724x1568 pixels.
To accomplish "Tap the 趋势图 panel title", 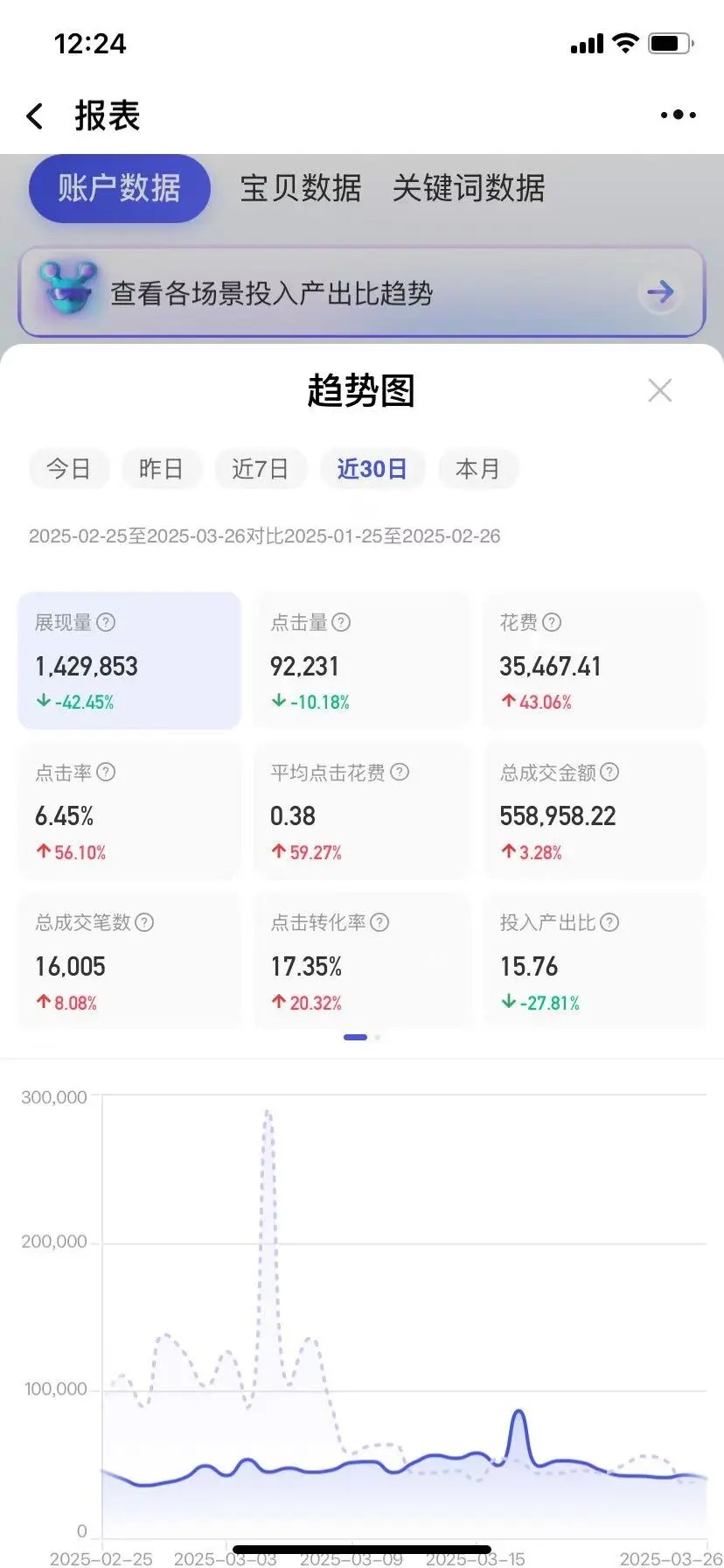I will 361,390.
